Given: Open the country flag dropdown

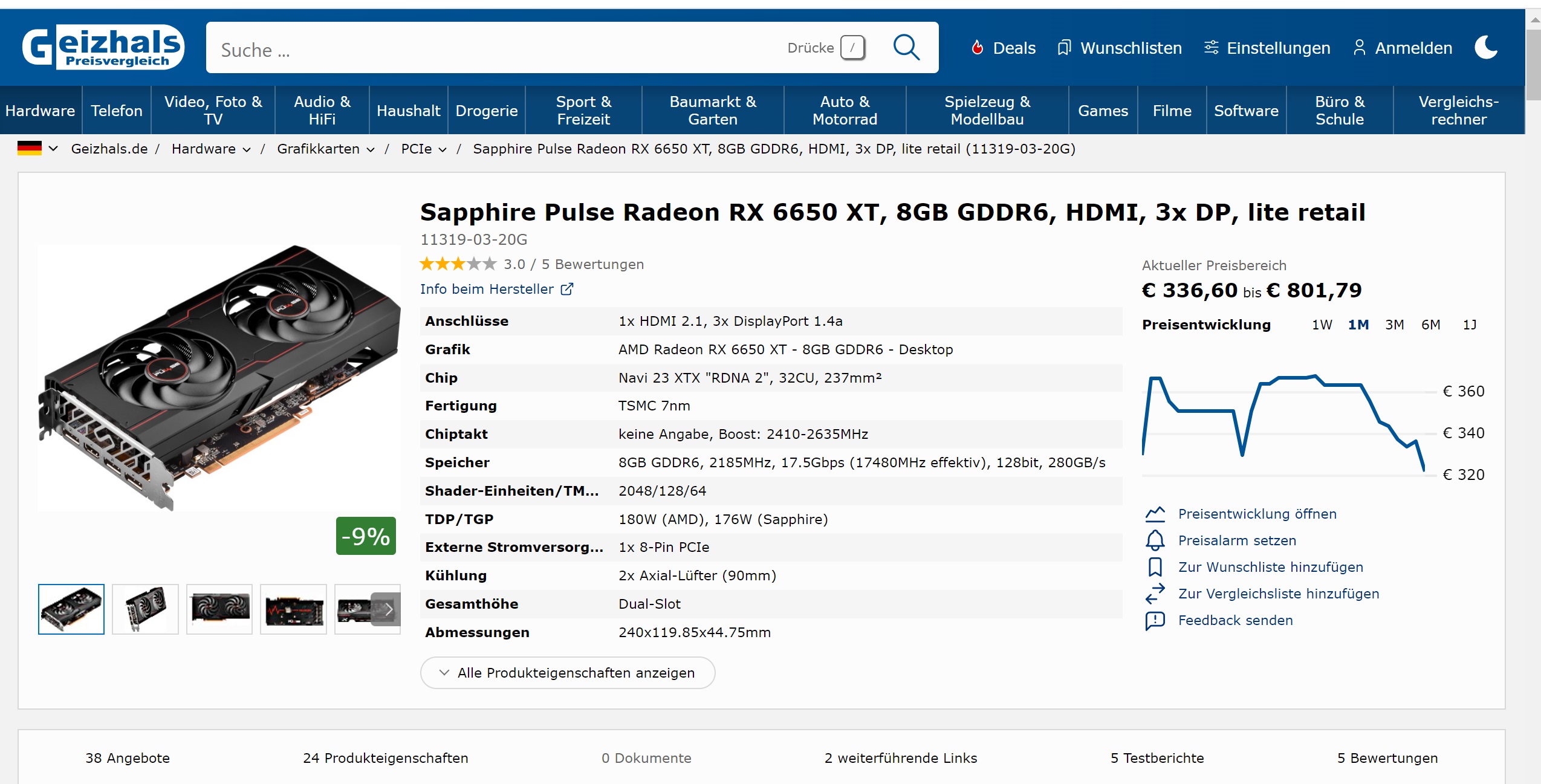Looking at the screenshot, I should (37, 149).
